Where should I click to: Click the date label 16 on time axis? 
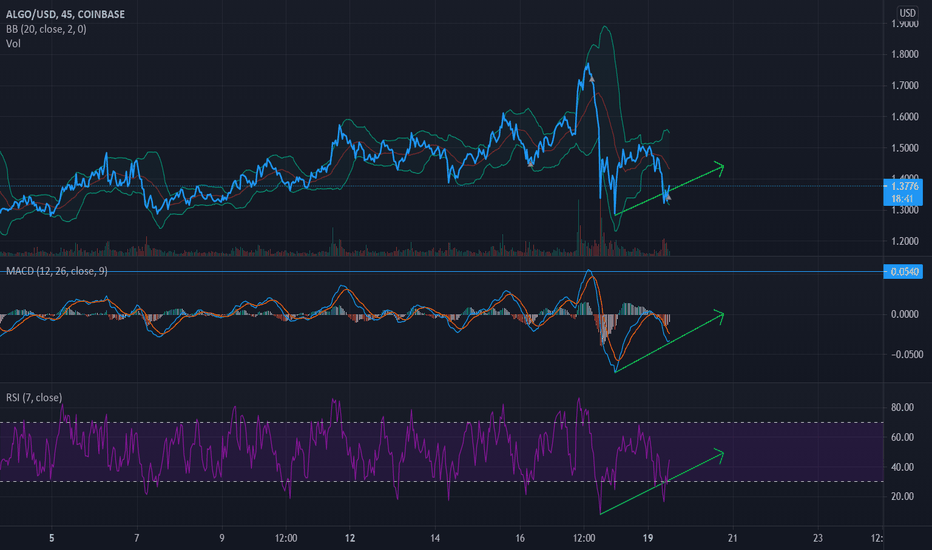point(520,538)
